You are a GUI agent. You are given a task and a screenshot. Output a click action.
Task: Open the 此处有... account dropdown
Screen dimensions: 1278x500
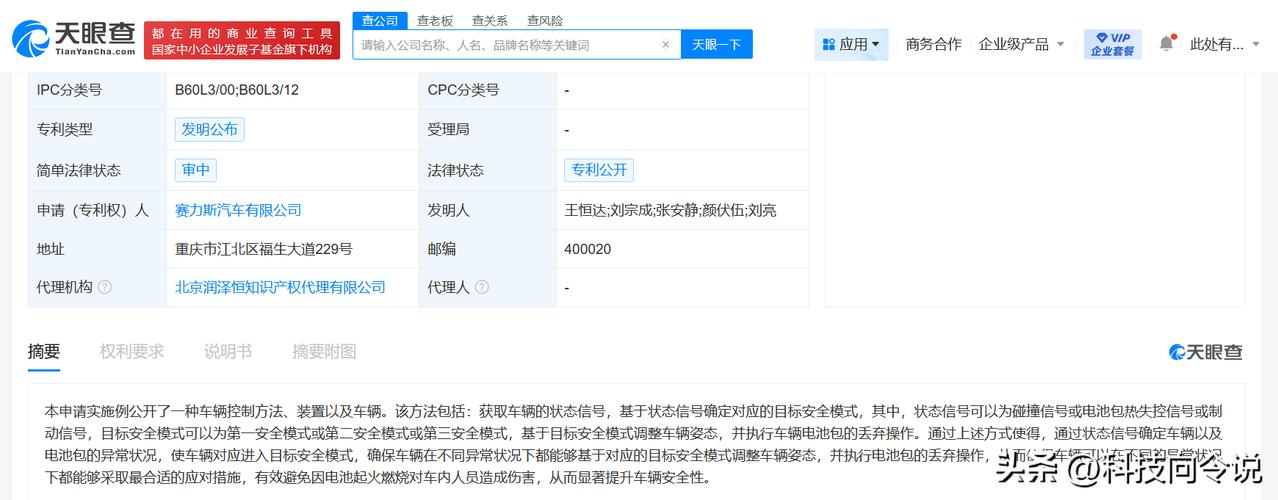(1225, 44)
